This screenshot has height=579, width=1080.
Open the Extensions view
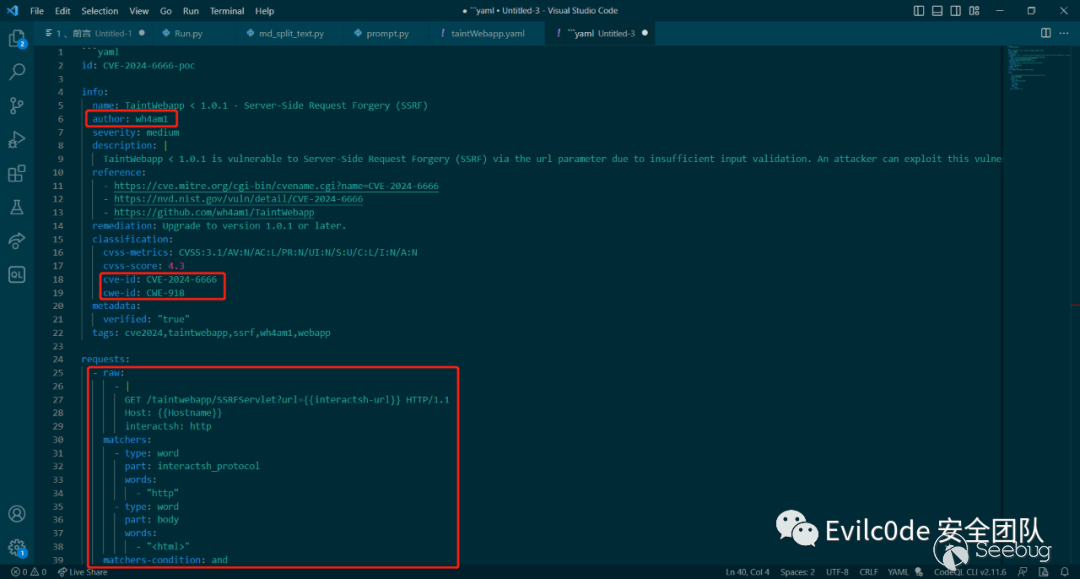pyautogui.click(x=17, y=173)
